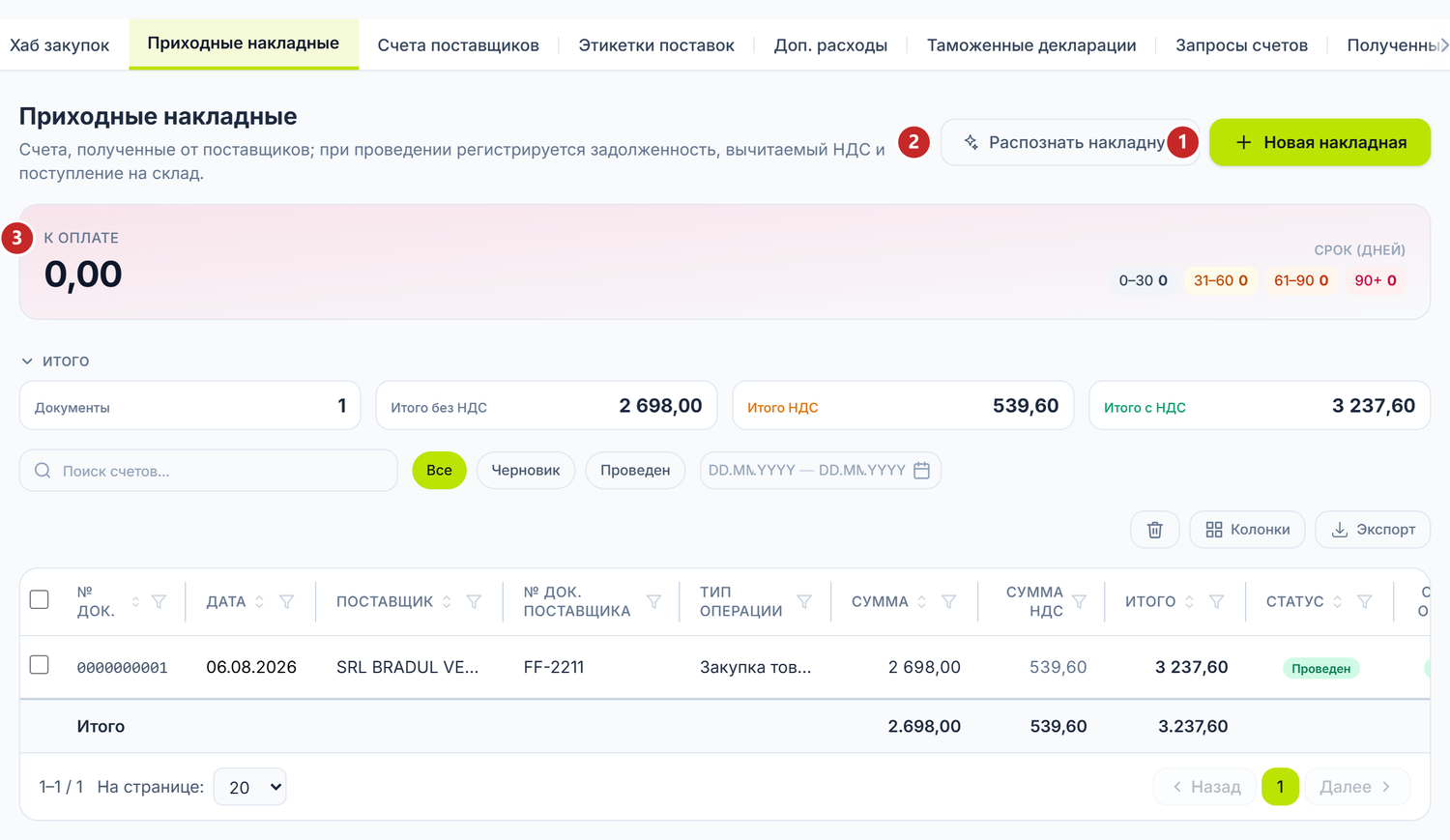1450x840 pixels.
Task: Click the 0–30 aging bucket
Action: [x=1143, y=280]
